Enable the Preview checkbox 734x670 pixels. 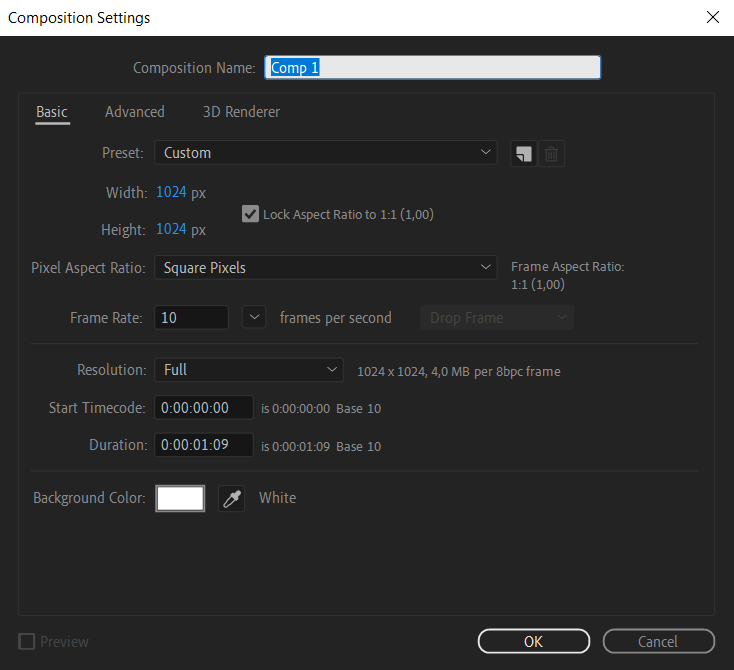(27, 642)
